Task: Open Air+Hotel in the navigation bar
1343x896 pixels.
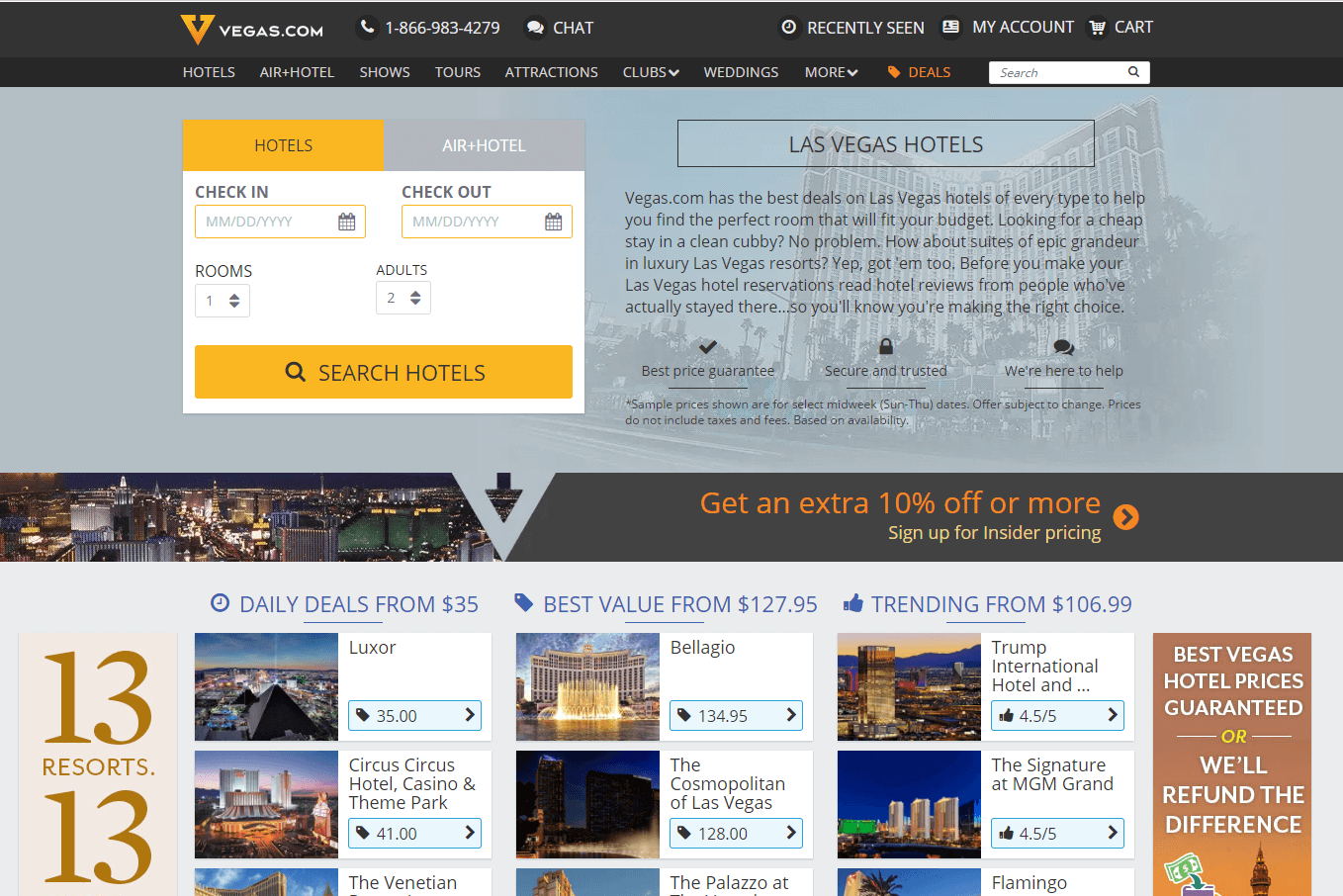Action: click(x=297, y=72)
